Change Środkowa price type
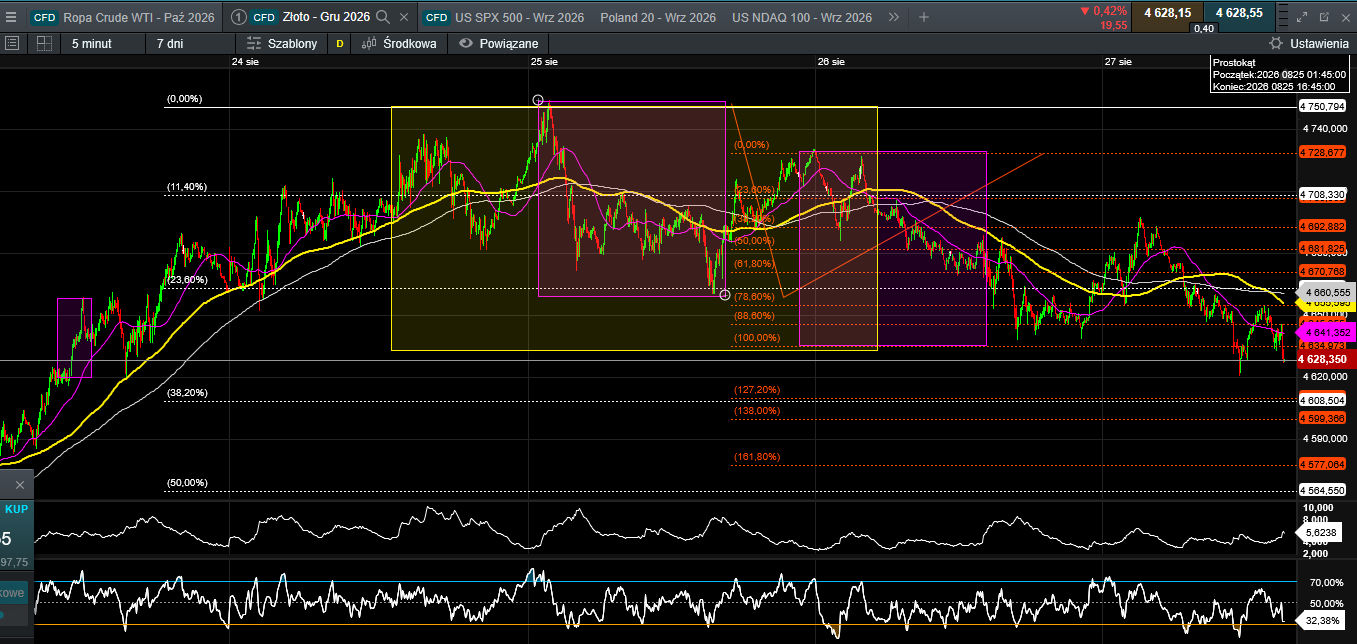 (399, 43)
